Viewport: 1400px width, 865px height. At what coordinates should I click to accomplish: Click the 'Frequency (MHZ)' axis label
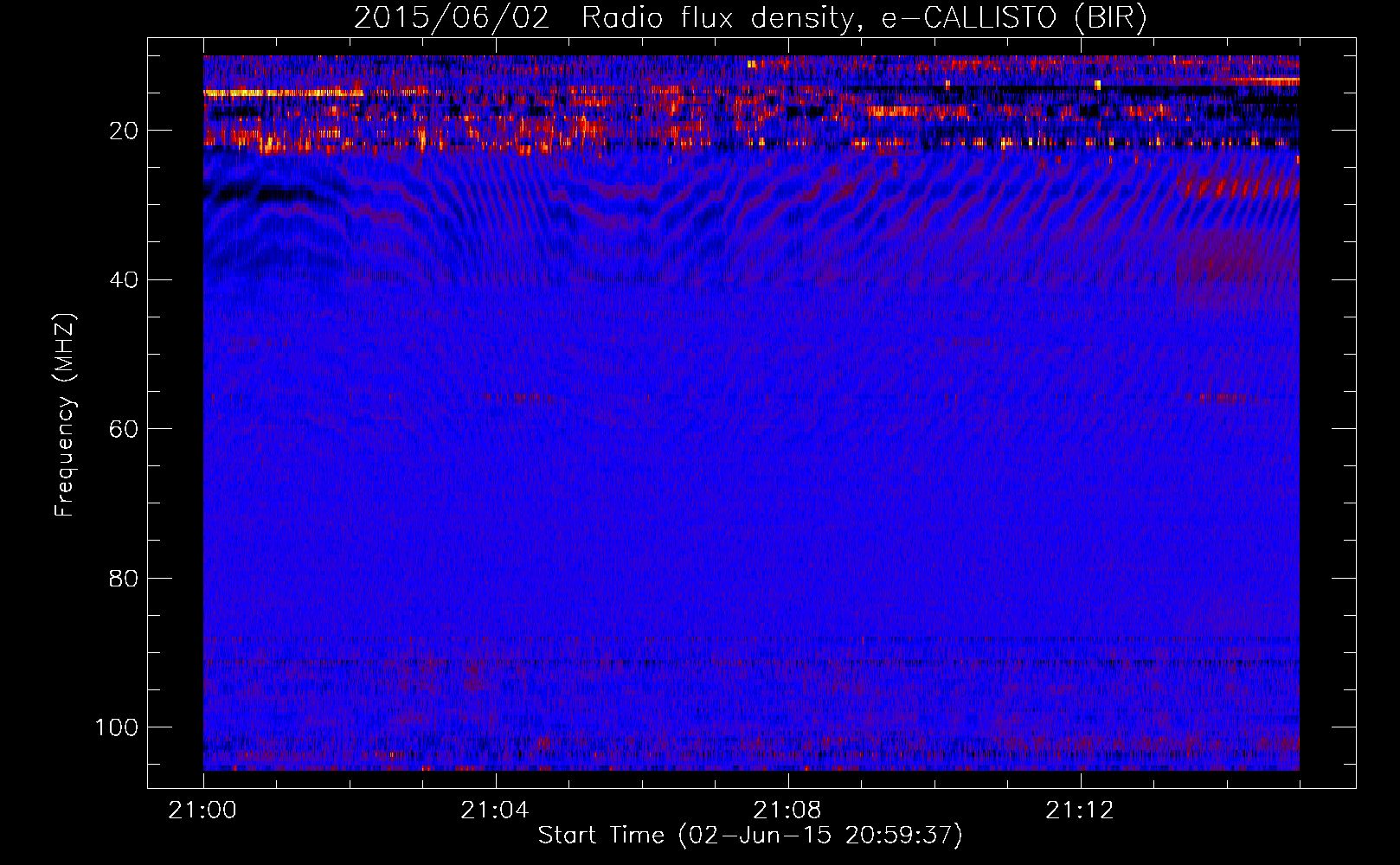[65, 414]
